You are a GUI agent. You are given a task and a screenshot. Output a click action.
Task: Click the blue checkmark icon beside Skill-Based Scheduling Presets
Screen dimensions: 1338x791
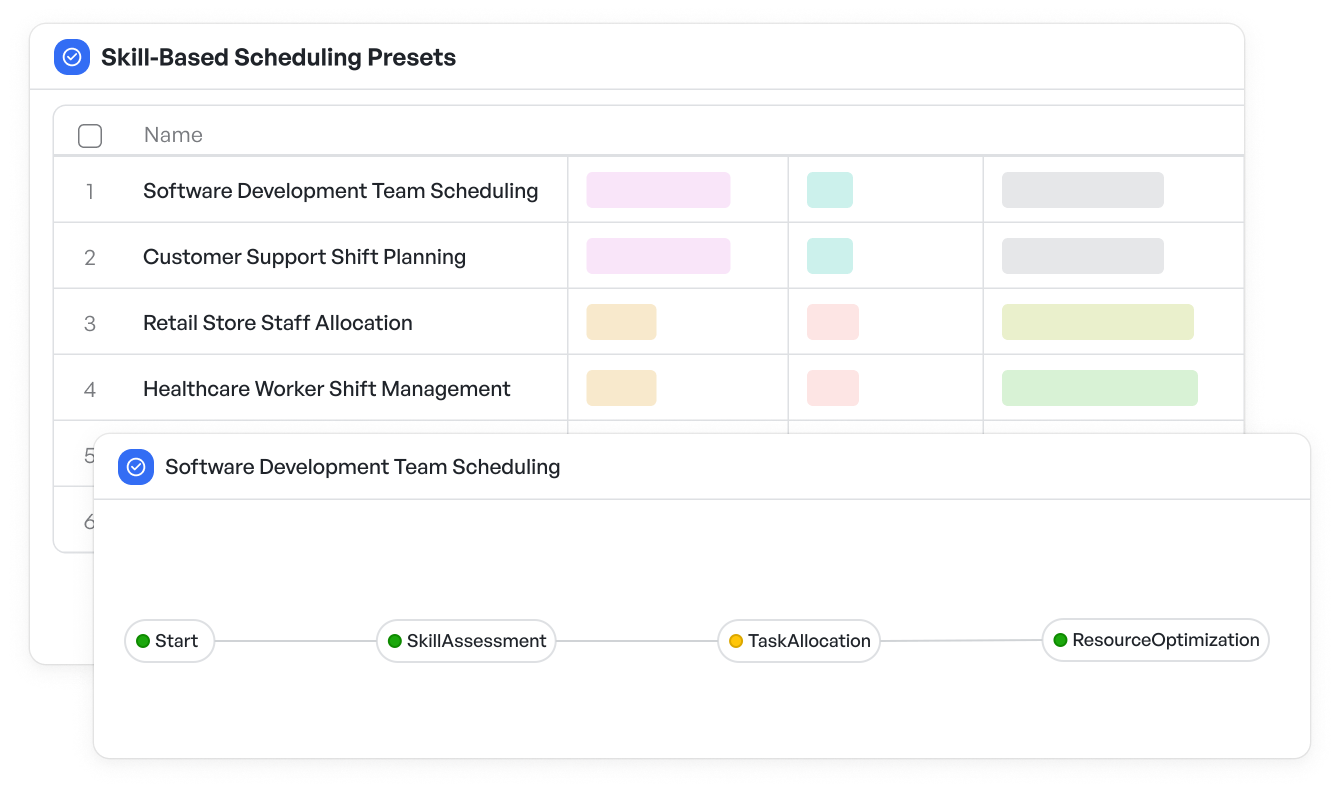[x=72, y=57]
